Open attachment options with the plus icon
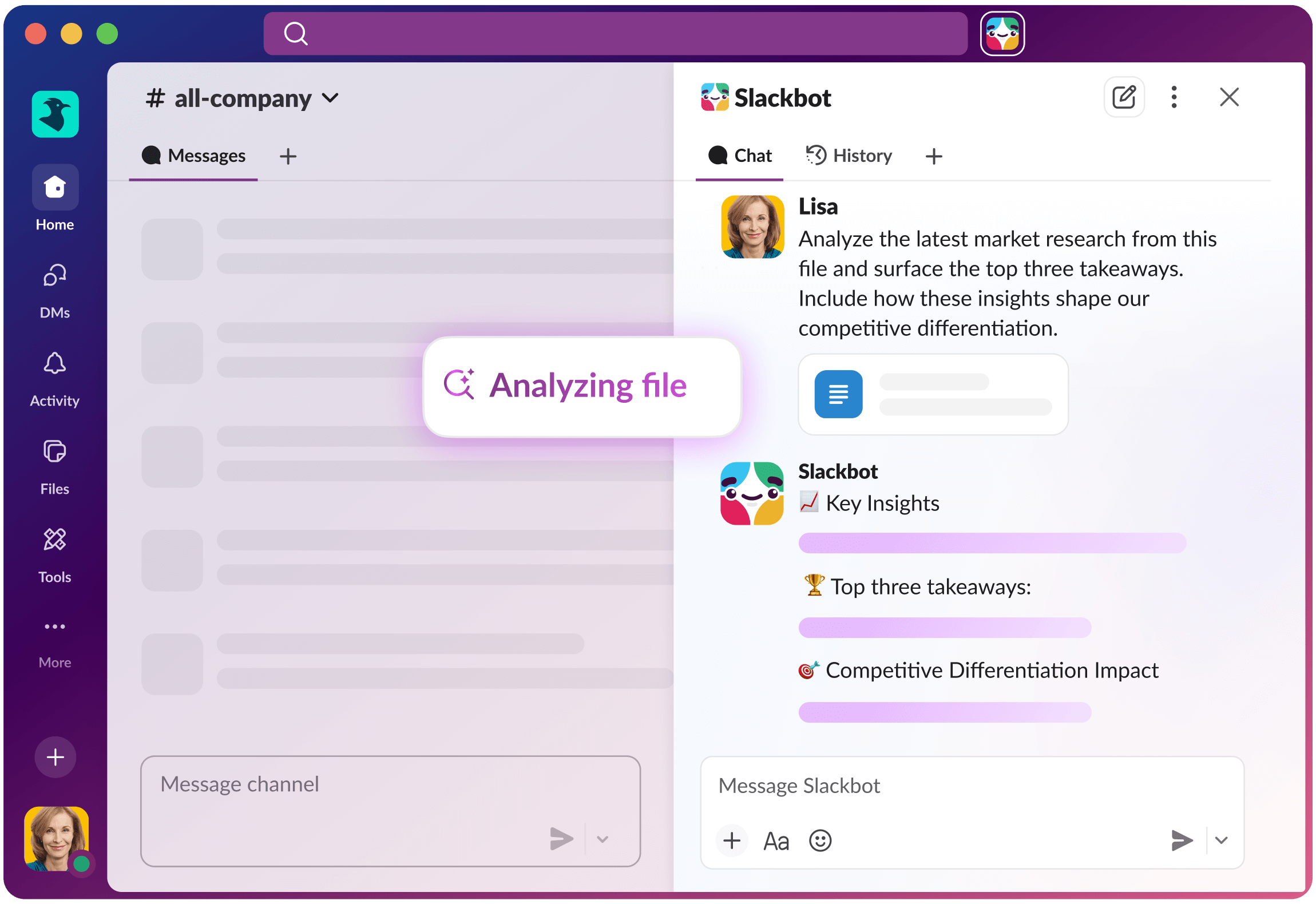1316x904 pixels. coord(732,840)
